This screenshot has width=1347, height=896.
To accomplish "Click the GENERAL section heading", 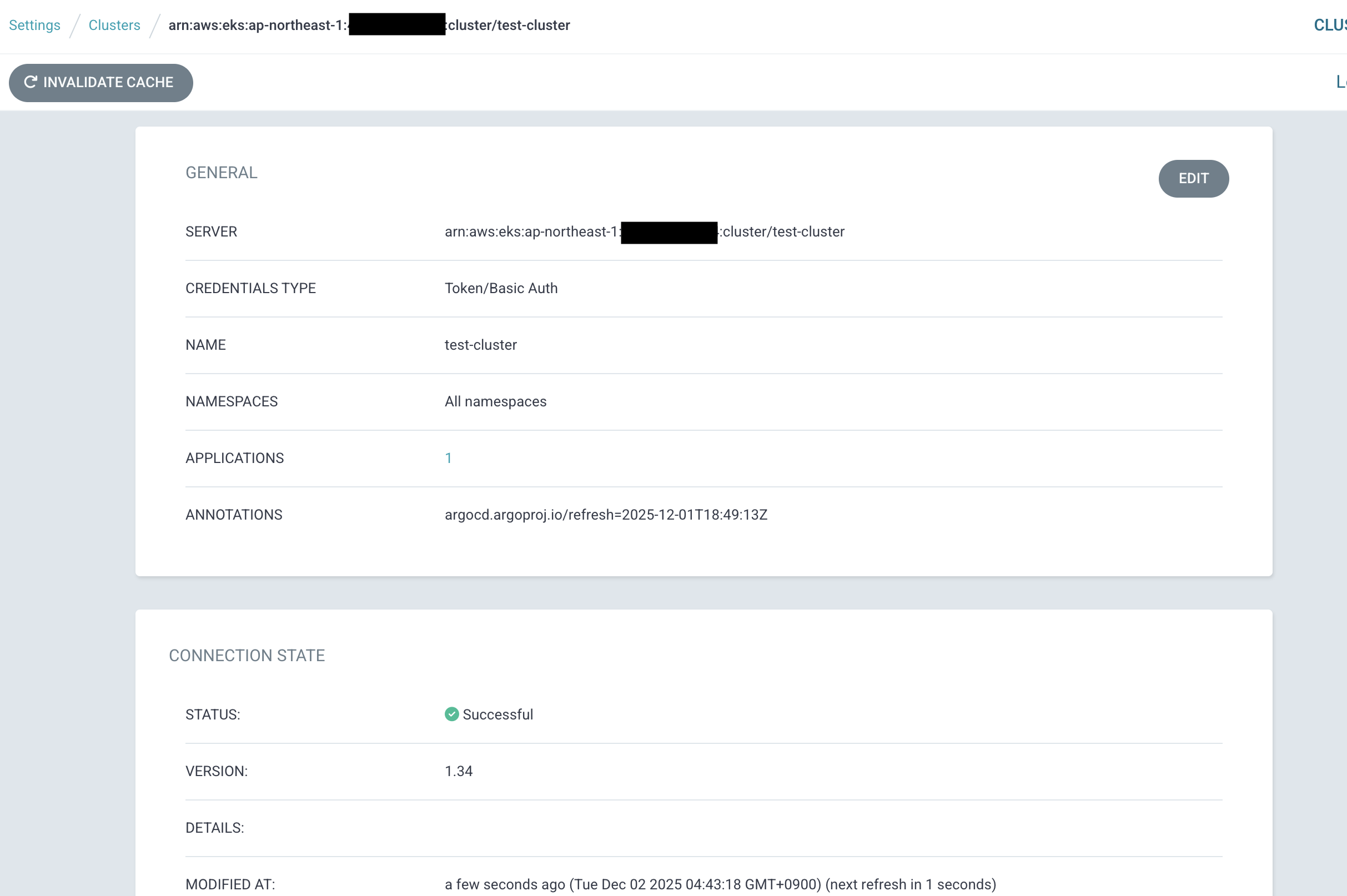I will coord(221,173).
